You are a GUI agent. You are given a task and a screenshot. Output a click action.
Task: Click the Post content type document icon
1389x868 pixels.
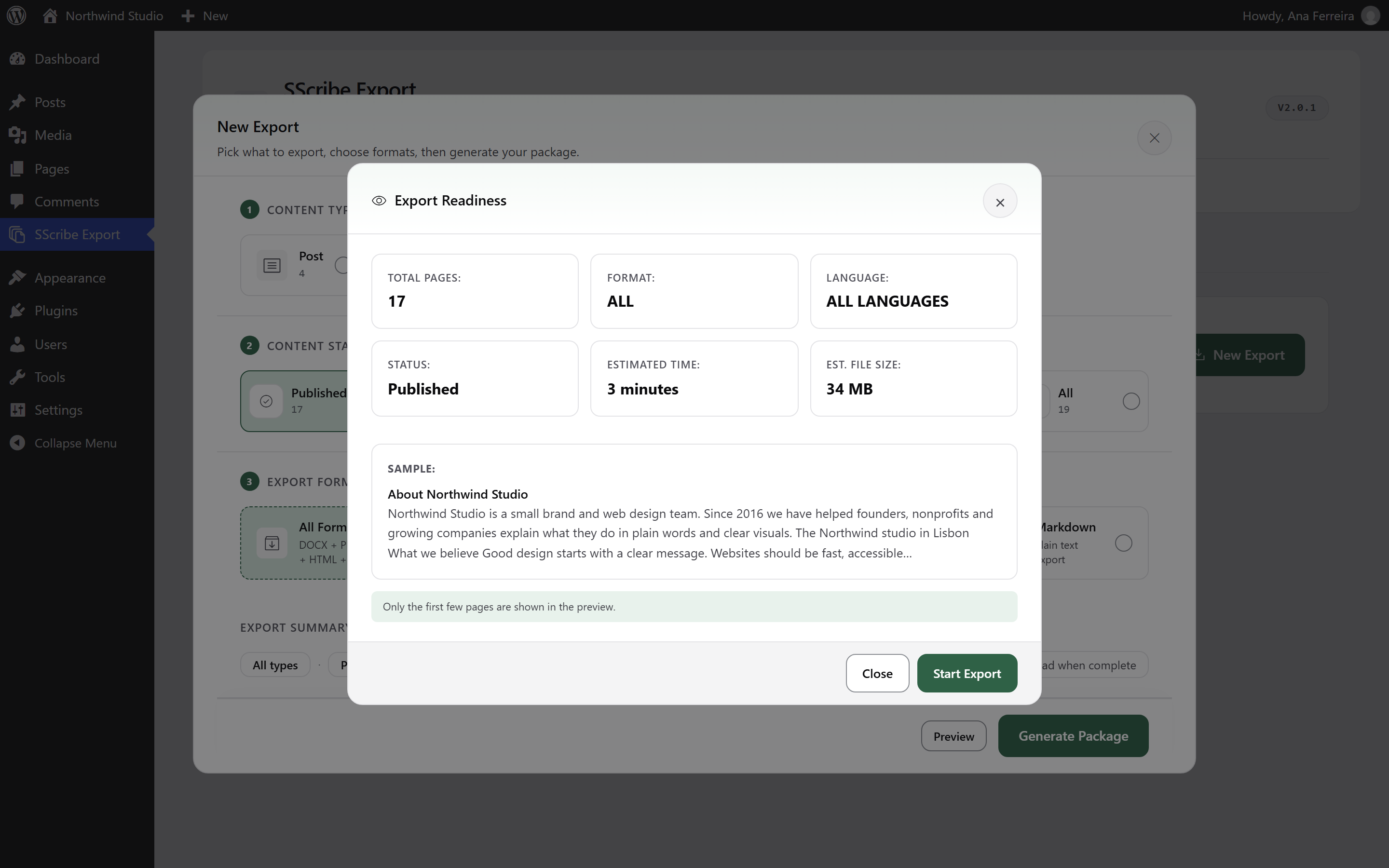point(272,265)
